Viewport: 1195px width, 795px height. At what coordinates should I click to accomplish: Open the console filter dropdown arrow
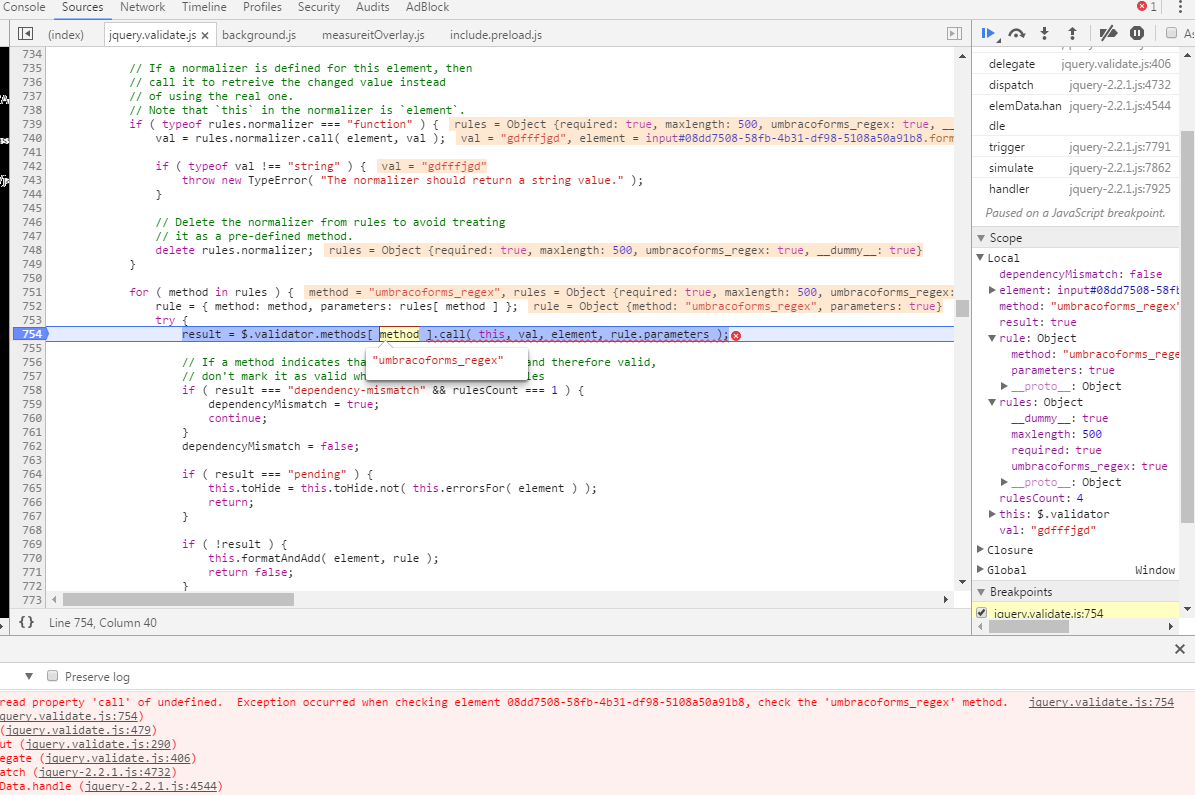coord(29,676)
